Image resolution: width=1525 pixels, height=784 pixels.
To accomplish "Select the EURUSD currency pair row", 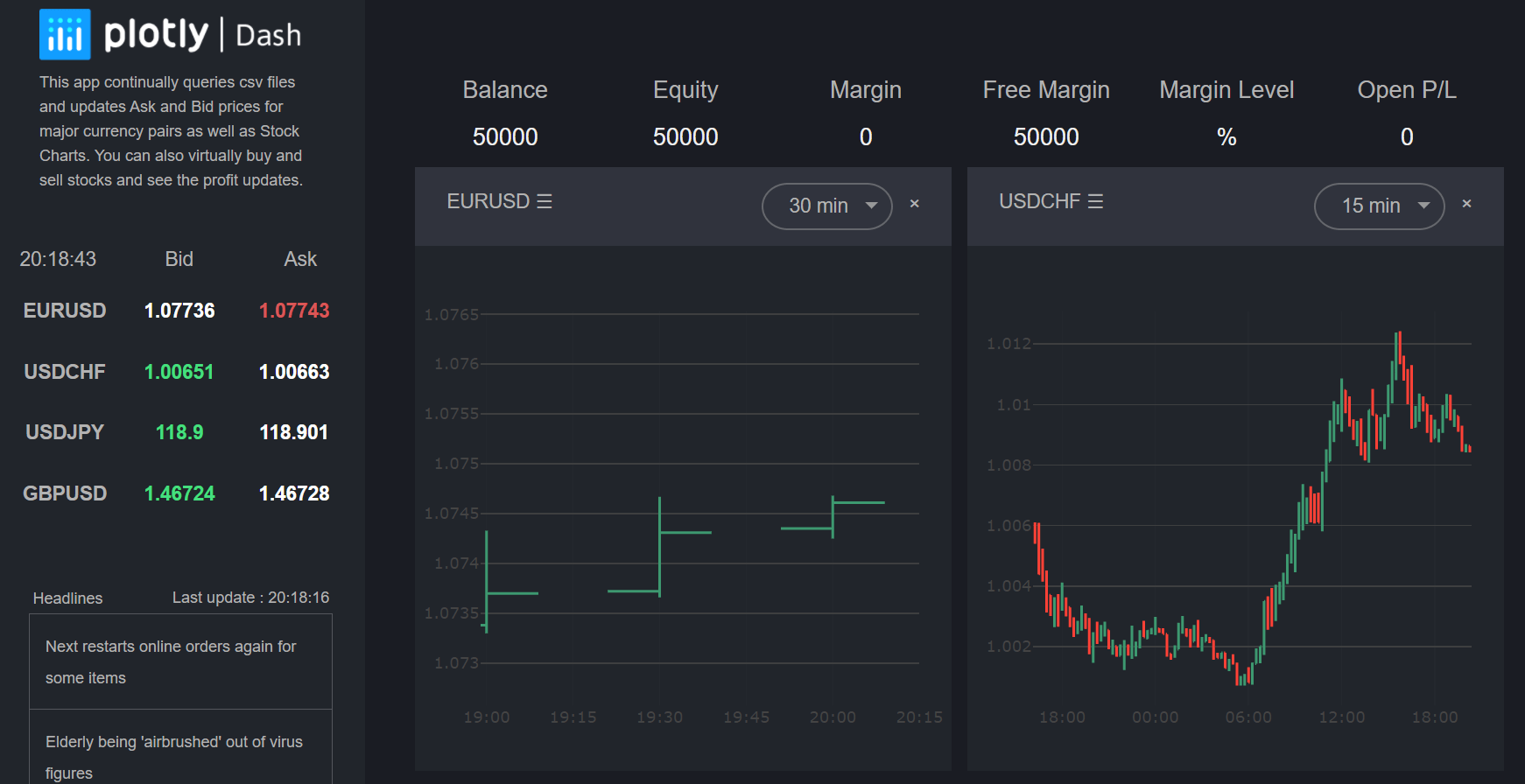I will 176,311.
